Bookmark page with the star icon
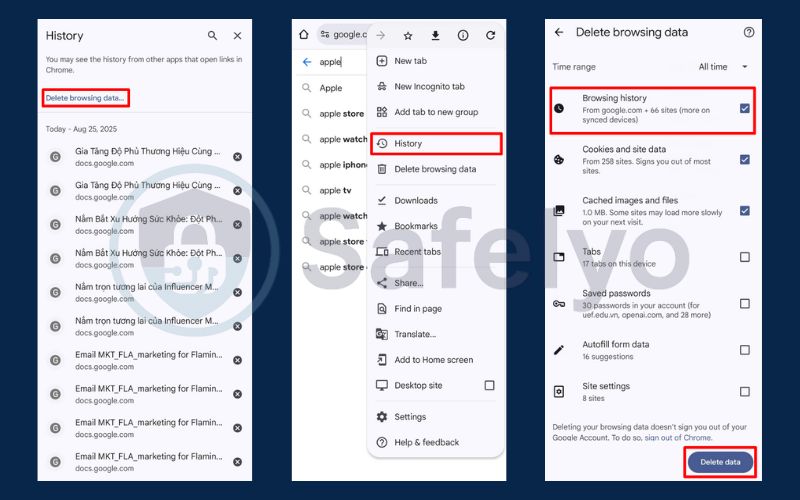Image resolution: width=800 pixels, height=500 pixels. (408, 35)
